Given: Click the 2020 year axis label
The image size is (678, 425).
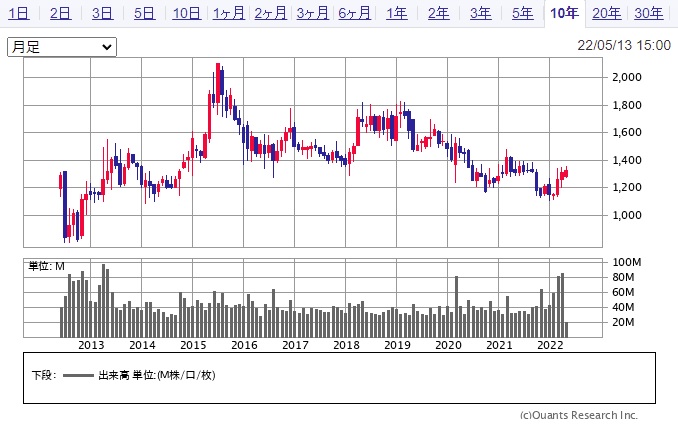Looking at the screenshot, I should (x=448, y=345).
